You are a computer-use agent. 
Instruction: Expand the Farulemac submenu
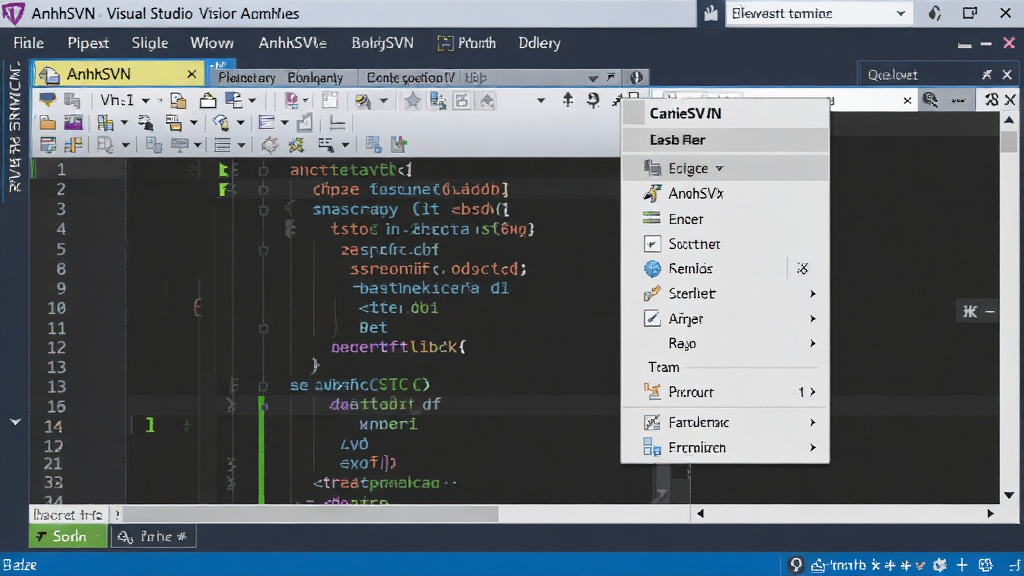click(813, 423)
